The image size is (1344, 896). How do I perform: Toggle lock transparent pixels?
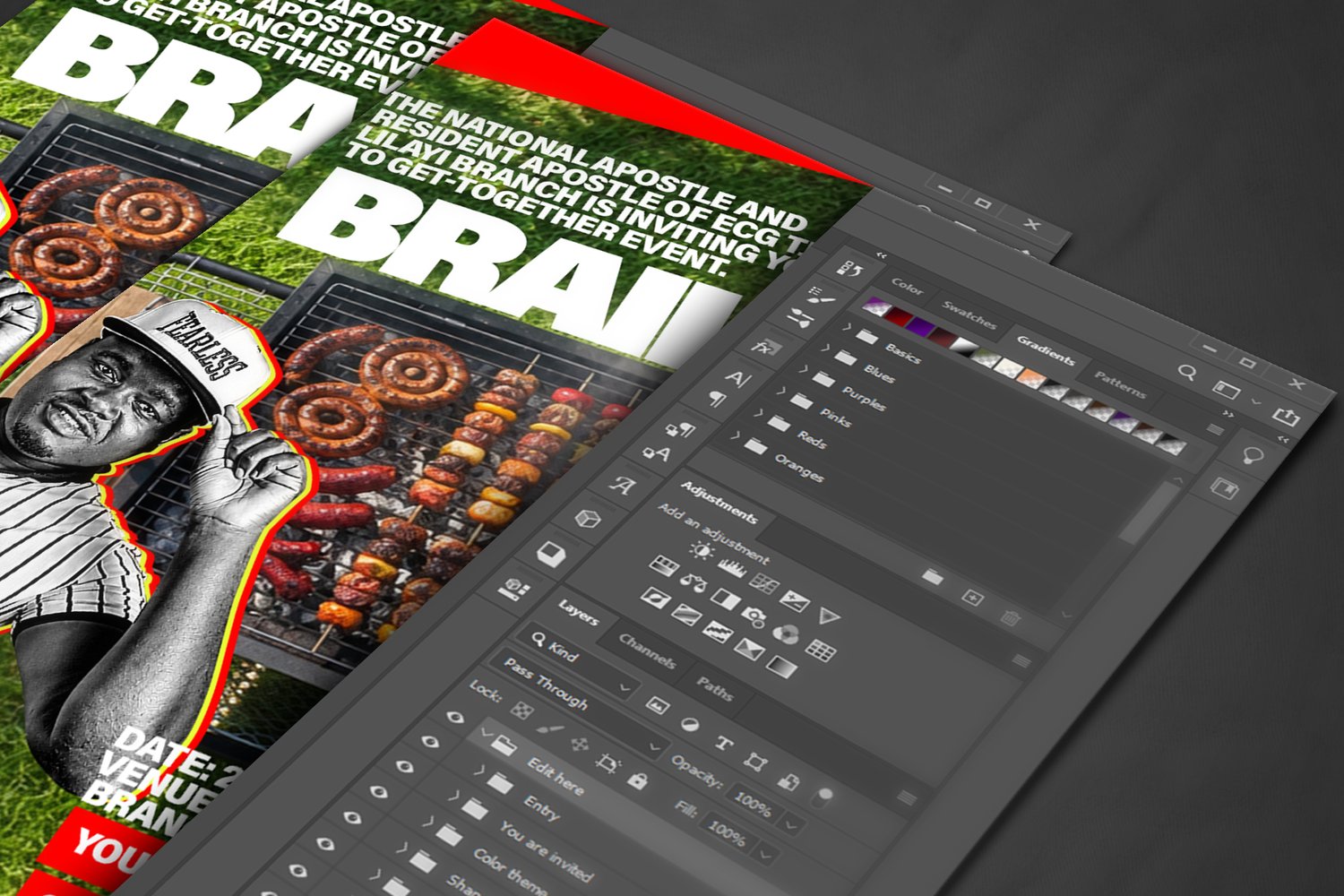pyautogui.click(x=521, y=711)
